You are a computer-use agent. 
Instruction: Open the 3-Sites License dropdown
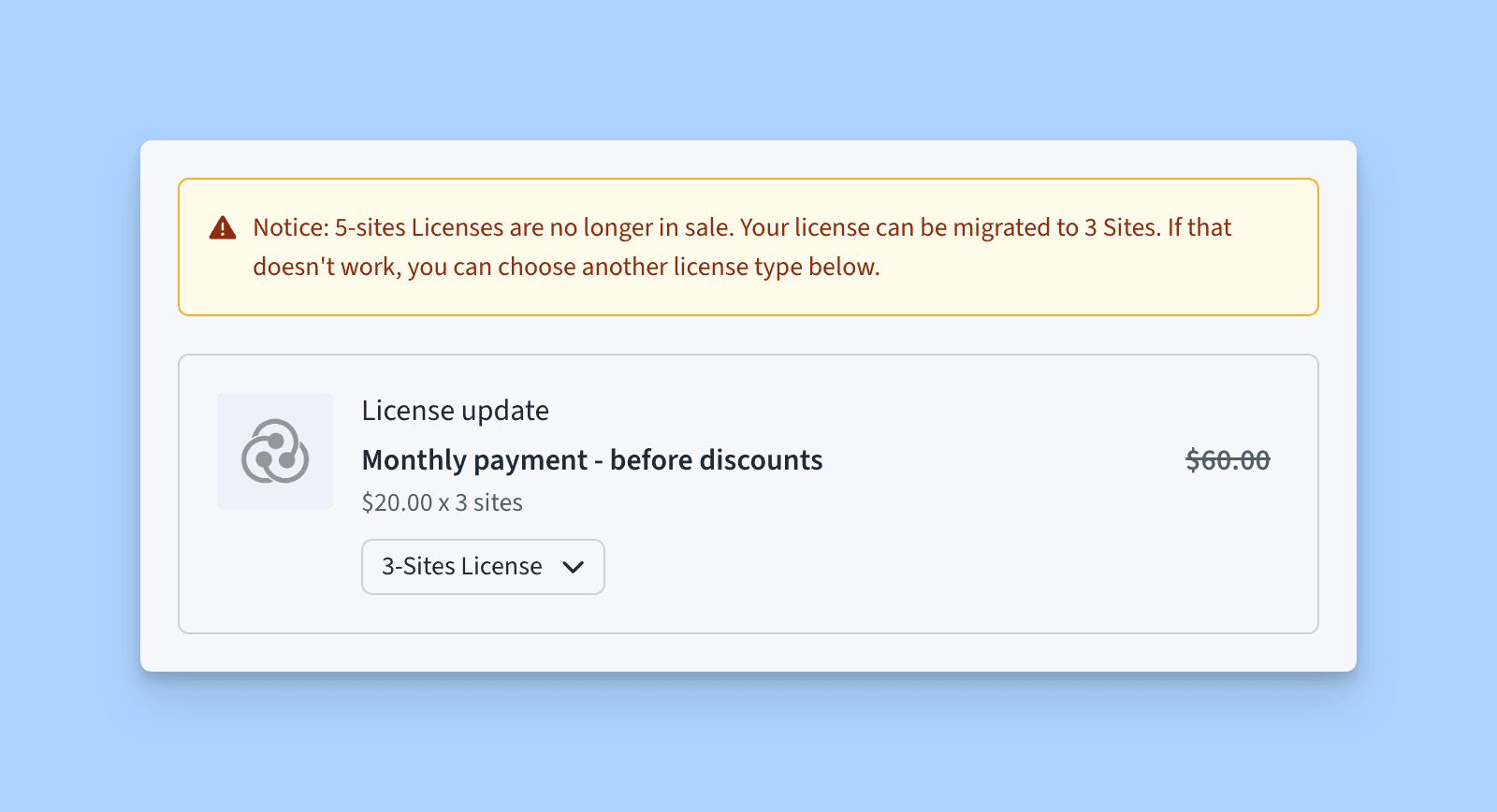pyautogui.click(x=483, y=567)
